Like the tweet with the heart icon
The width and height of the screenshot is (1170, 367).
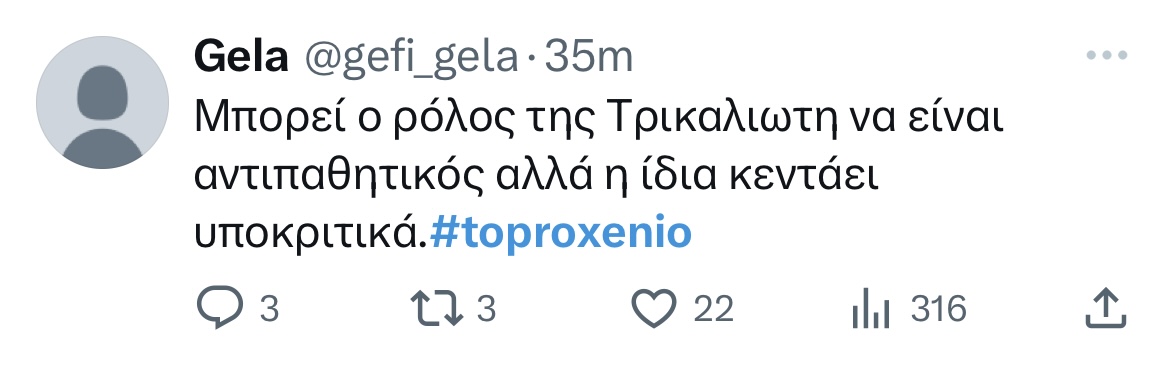pos(654,308)
